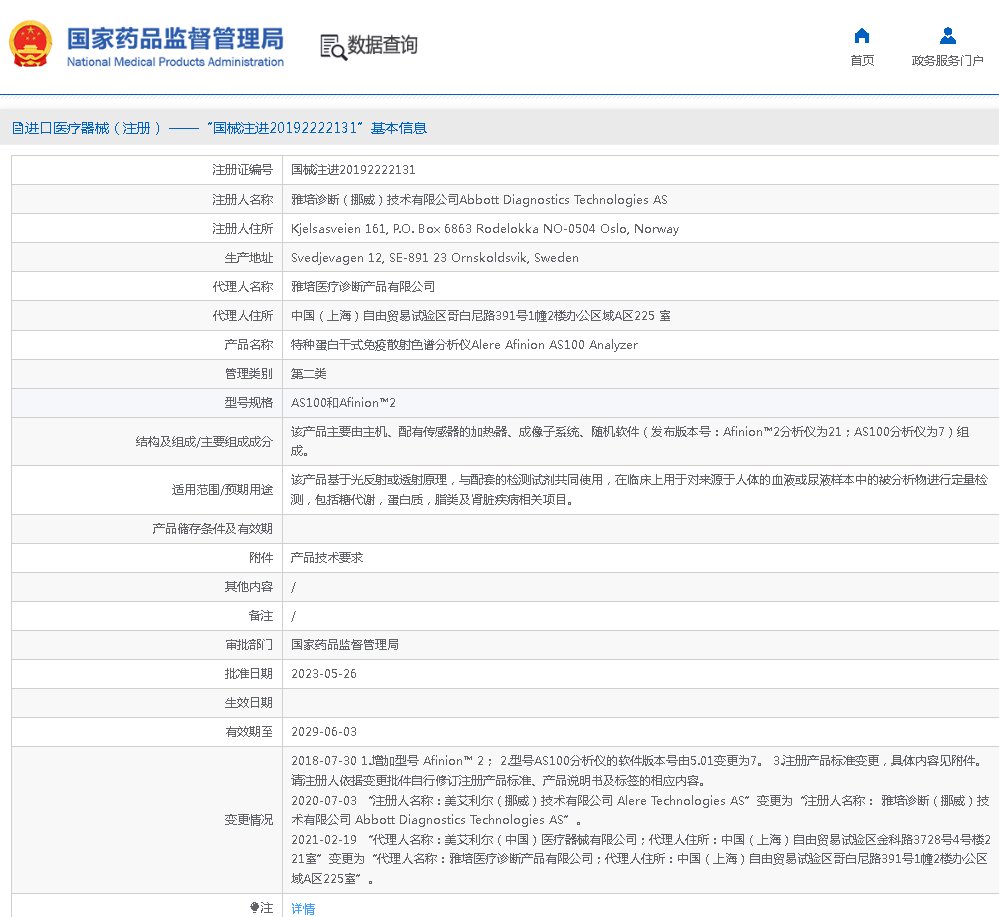
Task: Click the 数据查询 magnifier document icon
Action: pyautogui.click(x=332, y=46)
